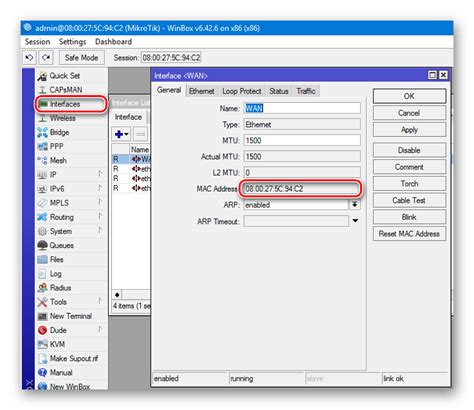Select the Interface tab in Interface List

tap(128, 117)
